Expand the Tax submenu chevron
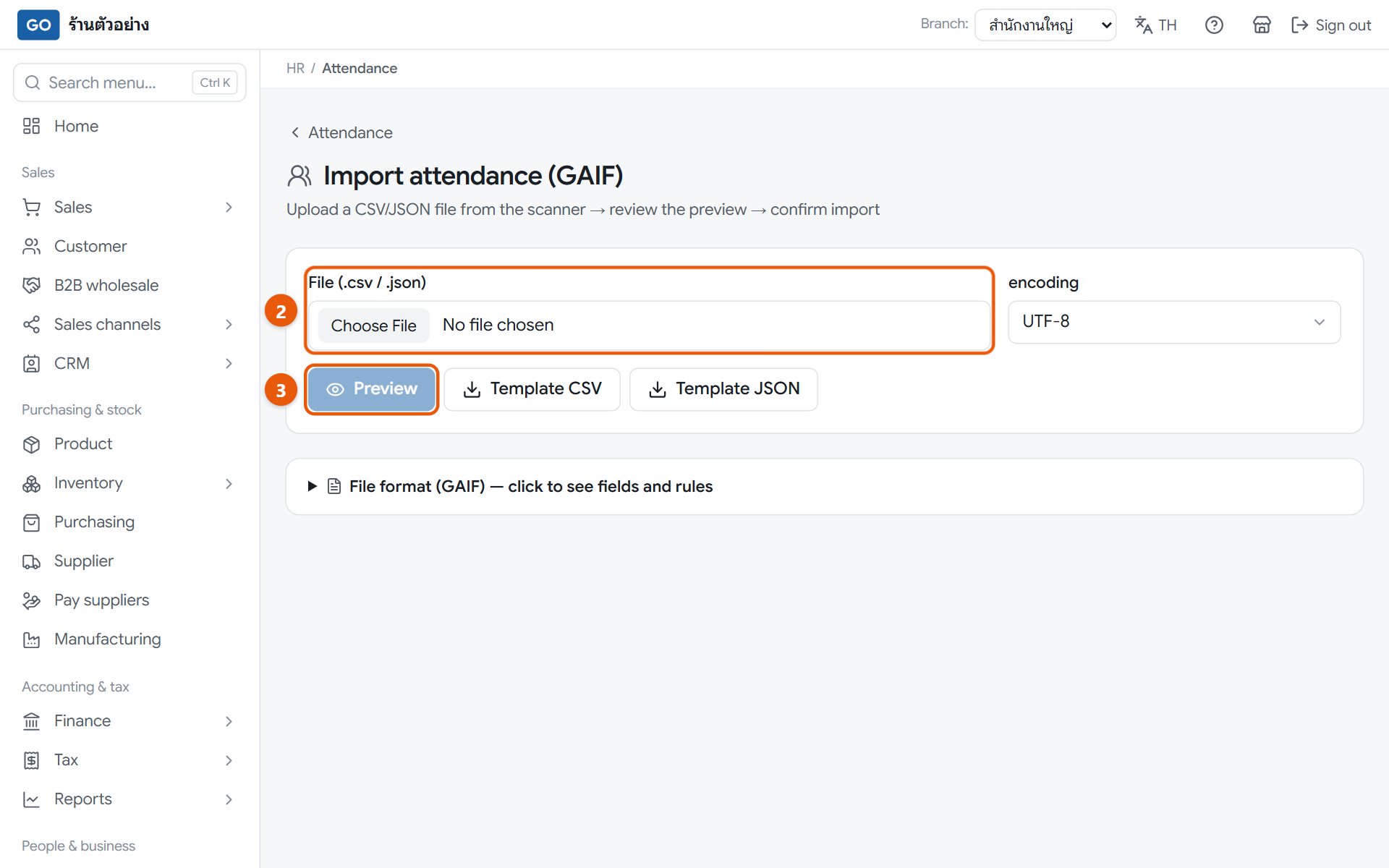 (229, 760)
